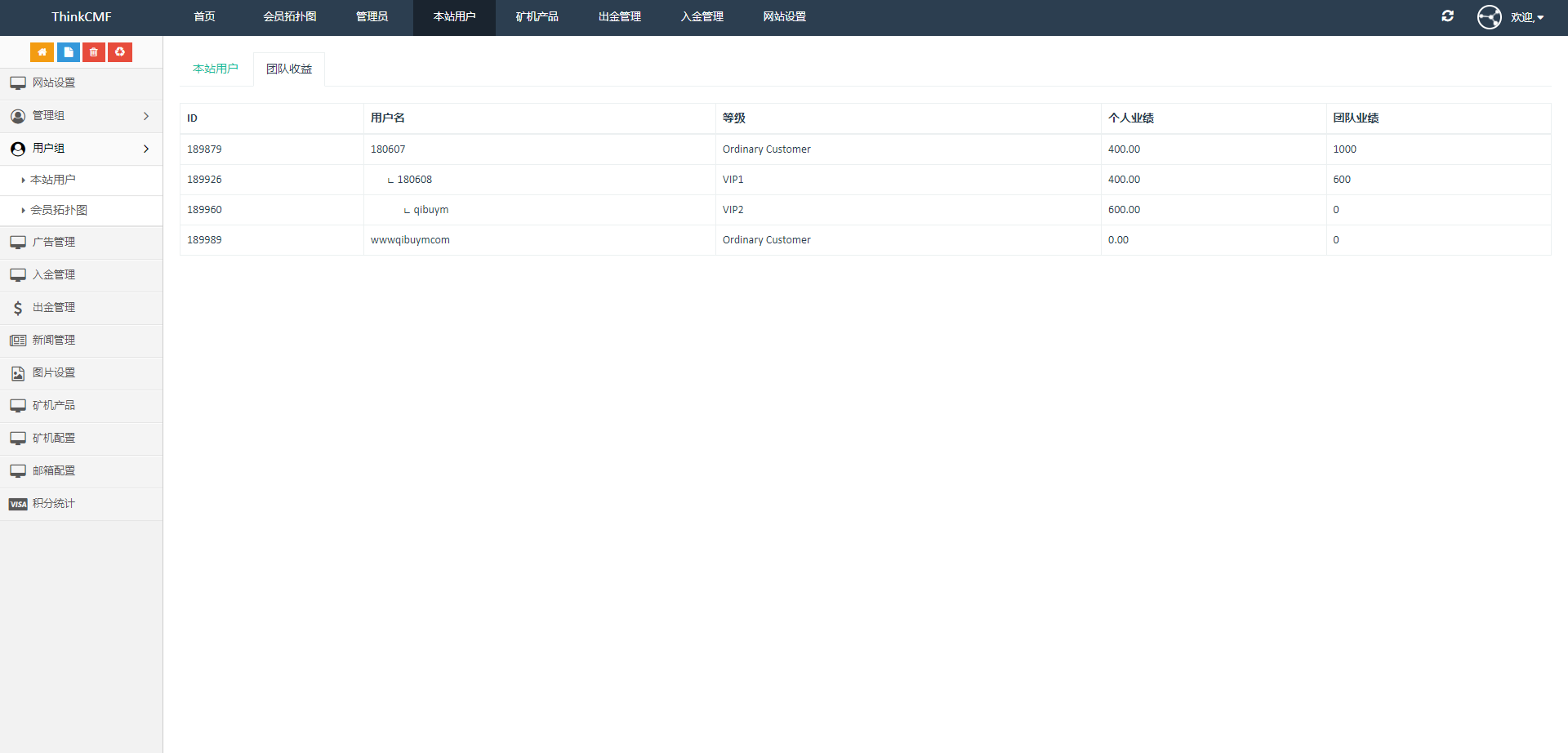Click the red trash icon button
The height and width of the screenshot is (753, 1568).
tap(94, 52)
